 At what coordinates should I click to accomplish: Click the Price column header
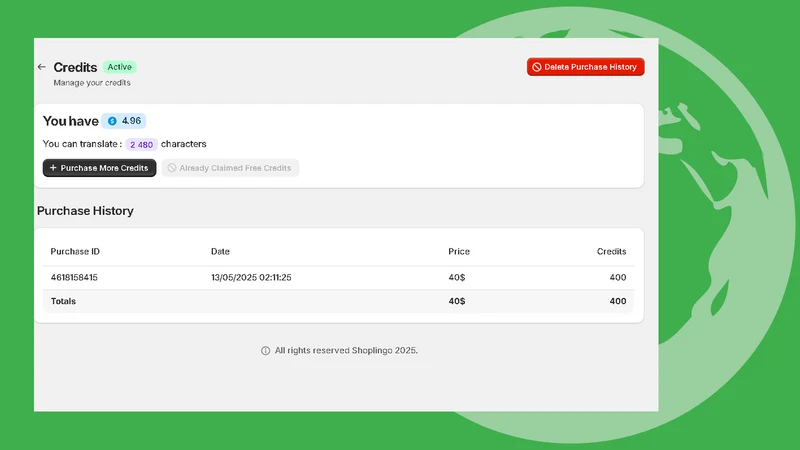pos(459,252)
